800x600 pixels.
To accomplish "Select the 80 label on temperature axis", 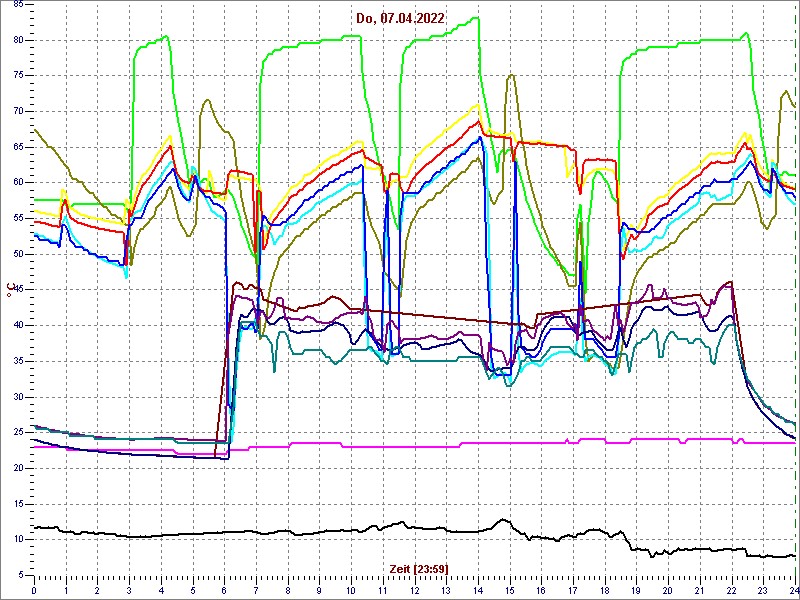I will [19, 40].
